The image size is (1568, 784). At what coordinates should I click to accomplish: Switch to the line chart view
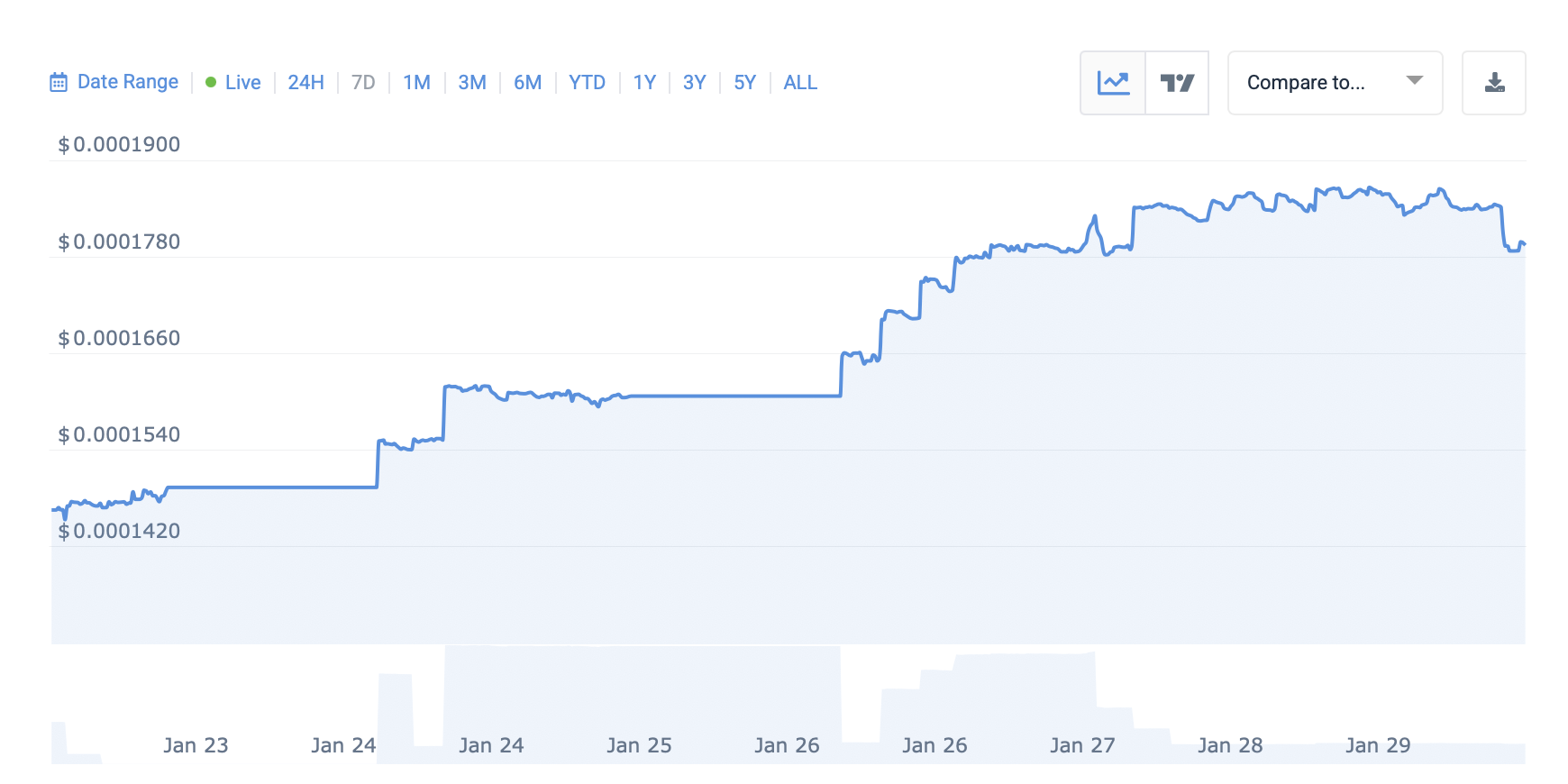point(1113,83)
